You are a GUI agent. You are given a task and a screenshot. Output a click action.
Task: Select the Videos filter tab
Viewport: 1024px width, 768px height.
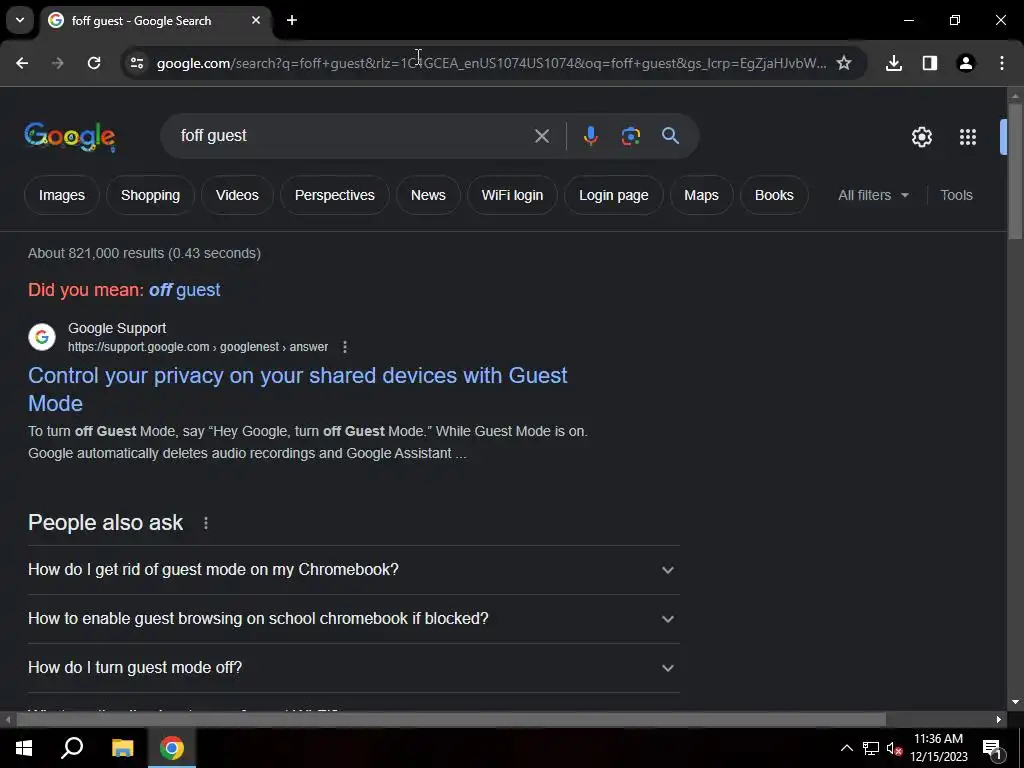point(237,195)
